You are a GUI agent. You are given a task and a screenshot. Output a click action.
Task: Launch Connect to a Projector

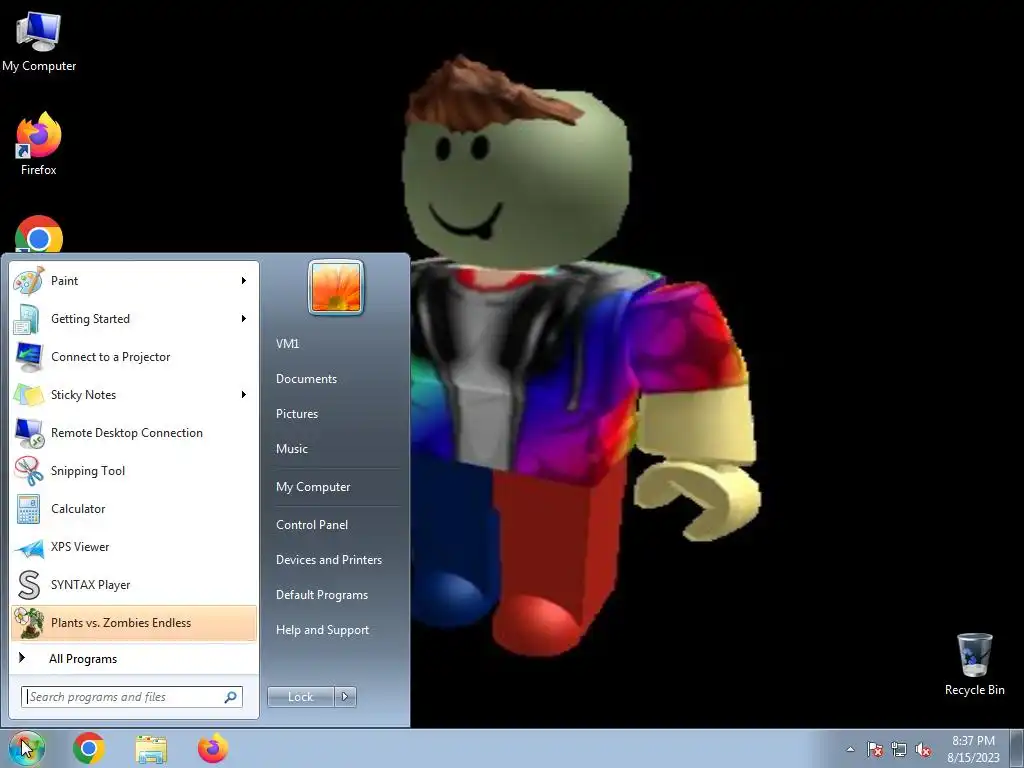pos(133,357)
